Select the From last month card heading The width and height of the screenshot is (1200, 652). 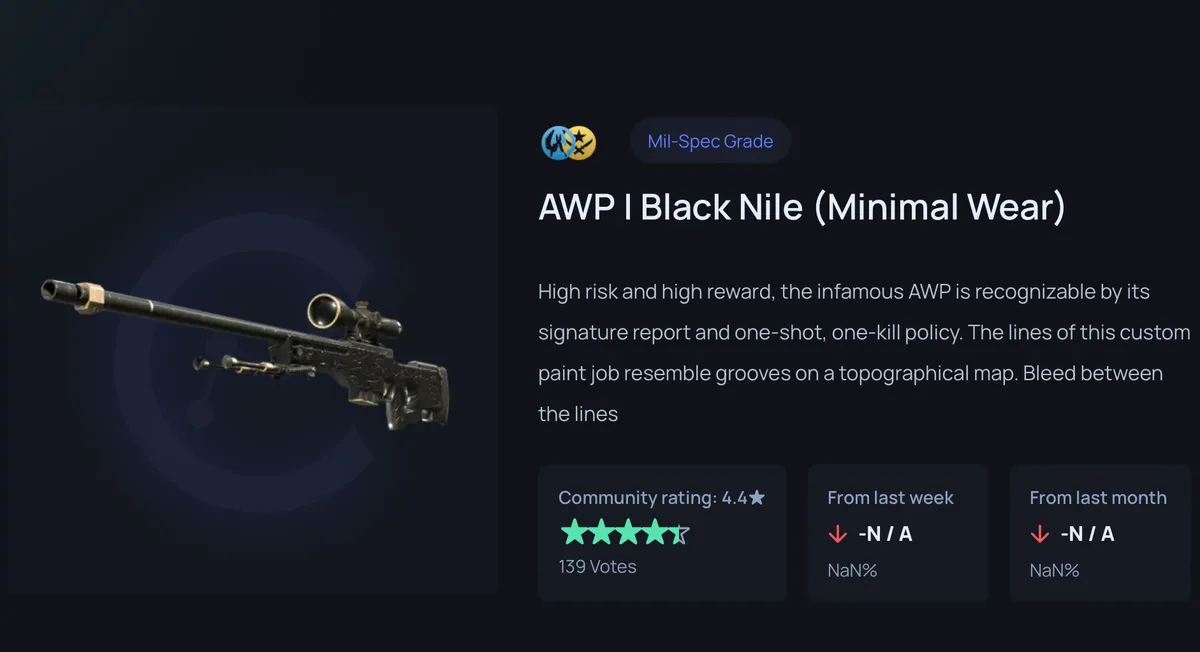tap(1098, 497)
